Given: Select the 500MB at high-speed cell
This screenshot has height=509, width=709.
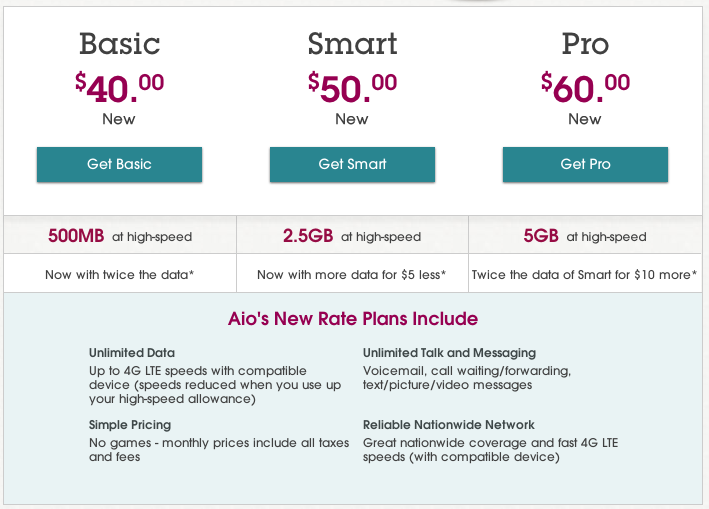Looking at the screenshot, I should [x=120, y=237].
